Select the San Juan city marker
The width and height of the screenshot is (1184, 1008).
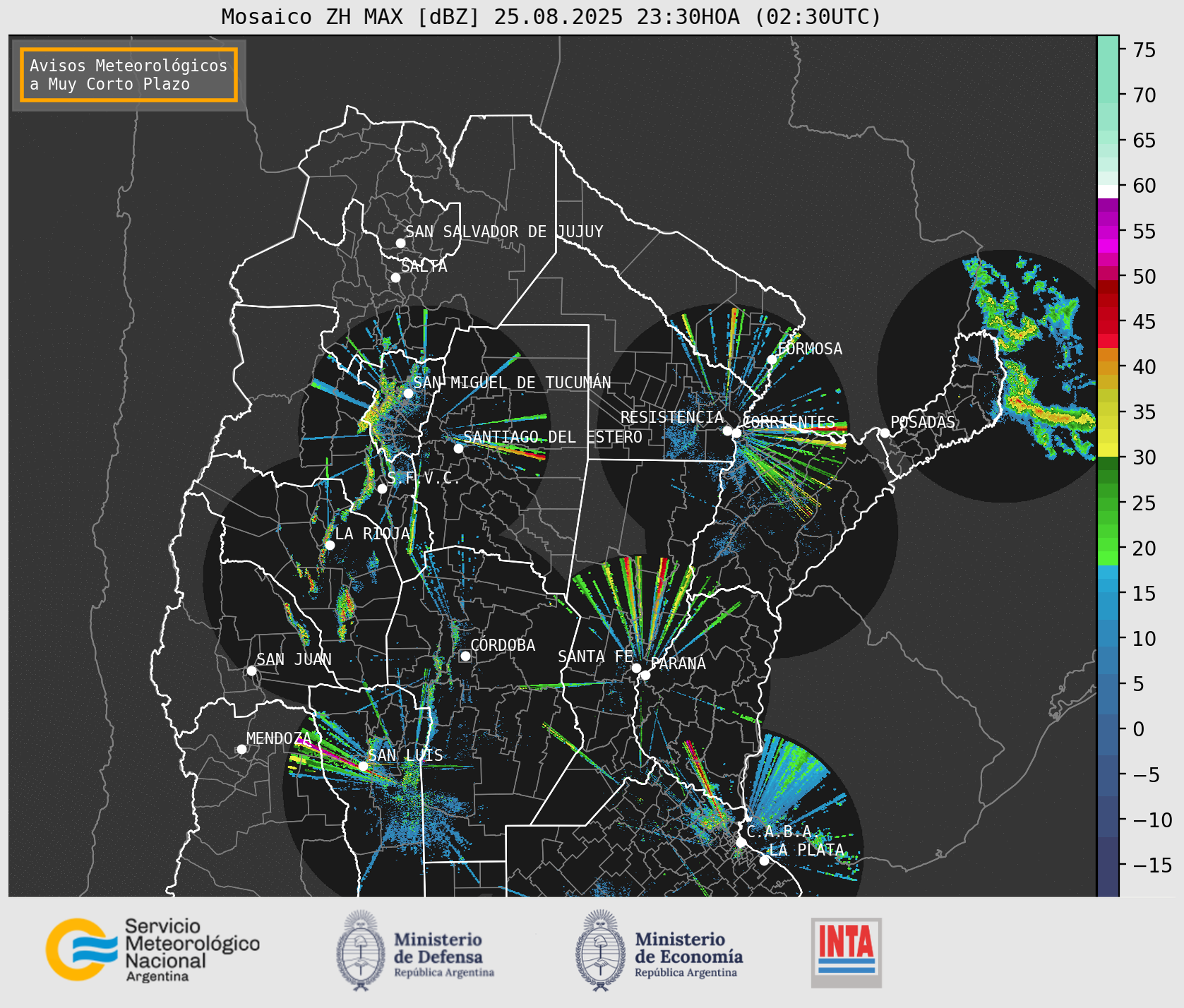(251, 671)
